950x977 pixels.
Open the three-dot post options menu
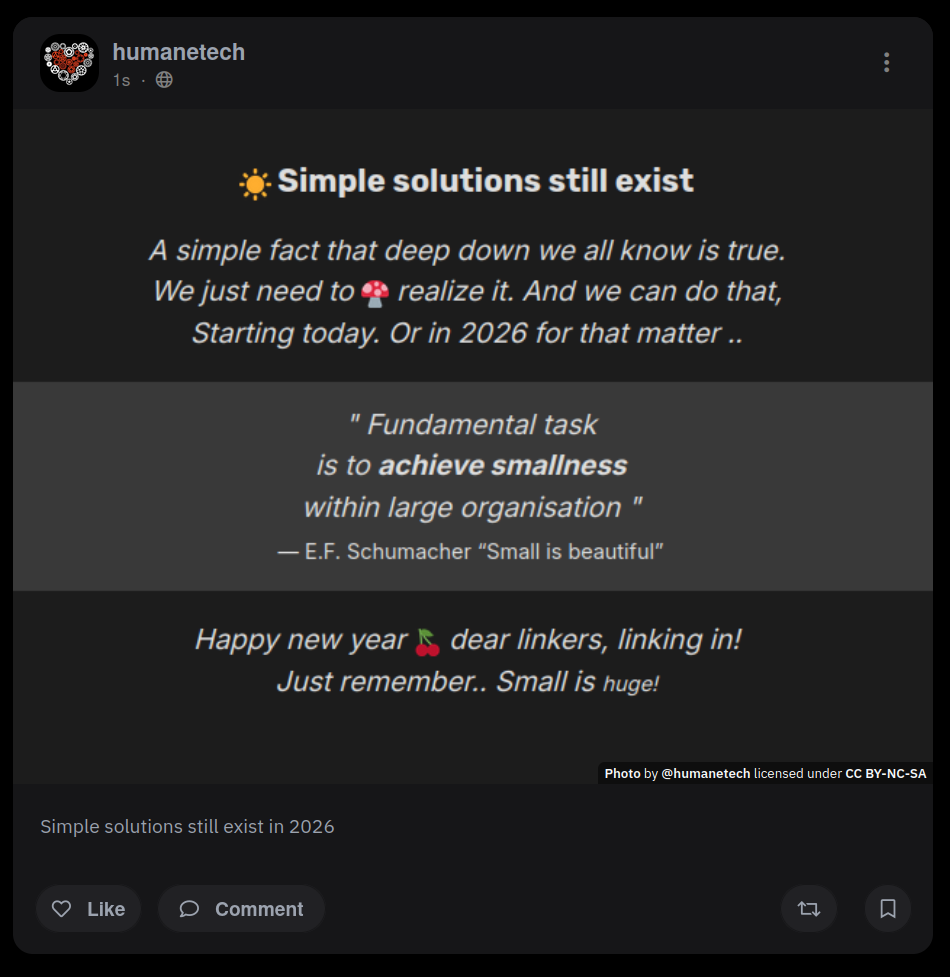point(886,63)
